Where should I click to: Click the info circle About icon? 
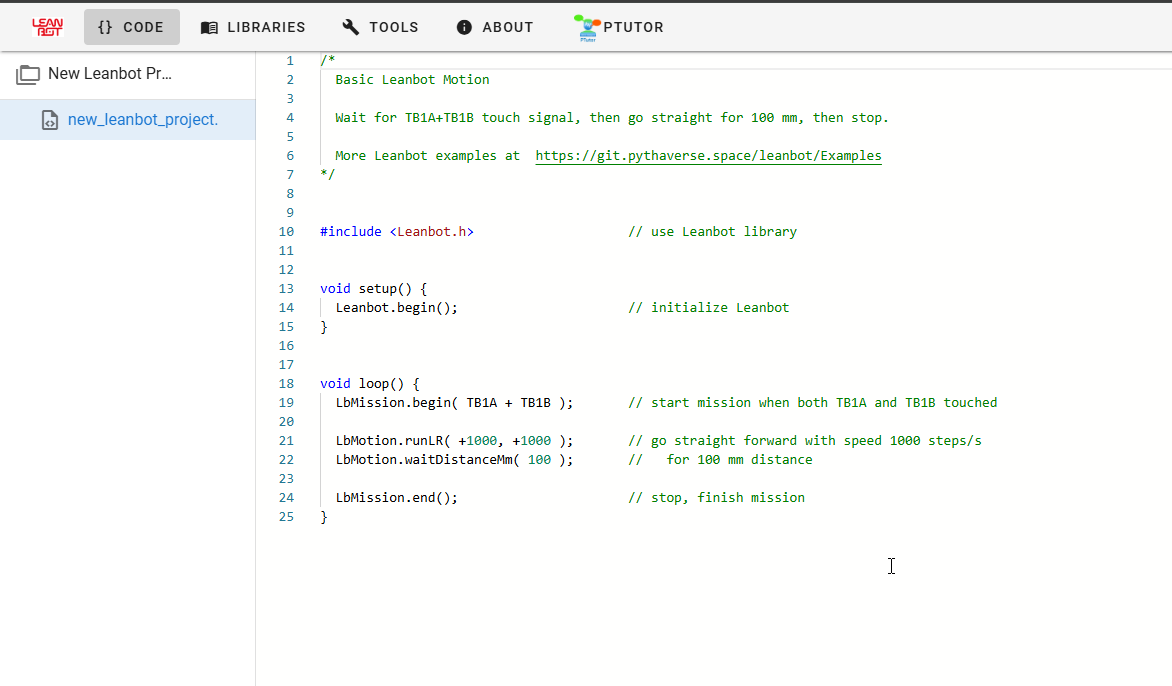coord(464,27)
